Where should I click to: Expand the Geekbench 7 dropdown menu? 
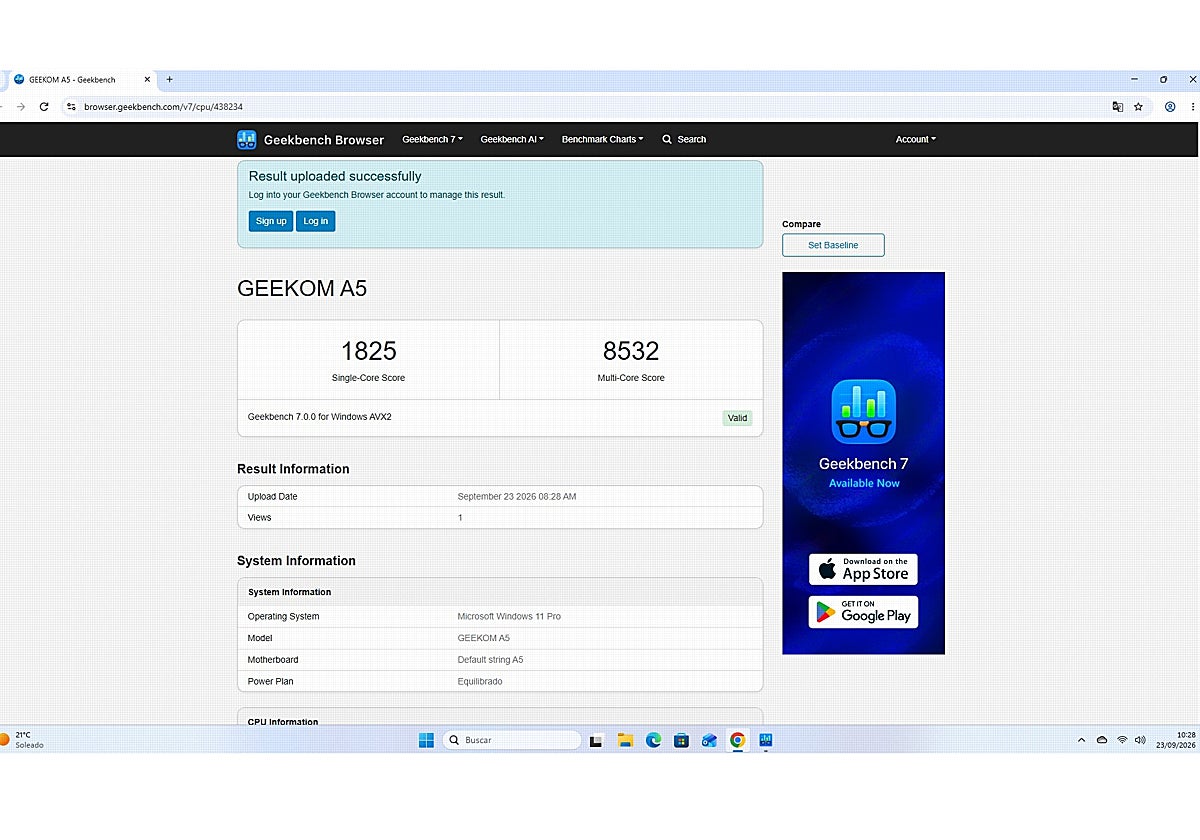tap(432, 140)
